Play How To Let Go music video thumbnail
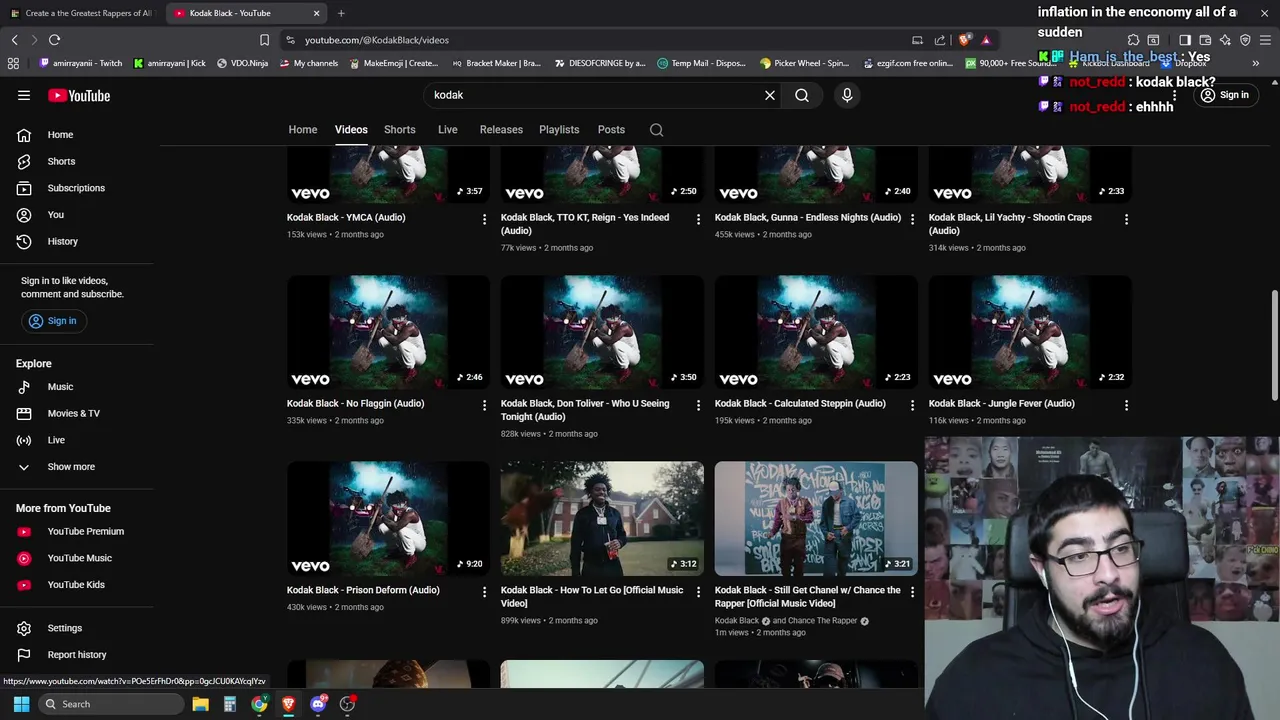 coord(602,518)
